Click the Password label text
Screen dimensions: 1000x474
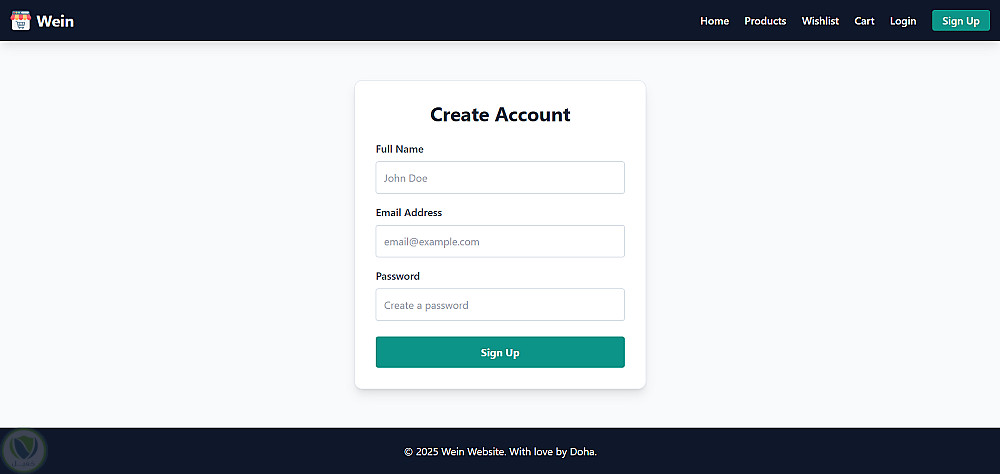click(x=398, y=276)
